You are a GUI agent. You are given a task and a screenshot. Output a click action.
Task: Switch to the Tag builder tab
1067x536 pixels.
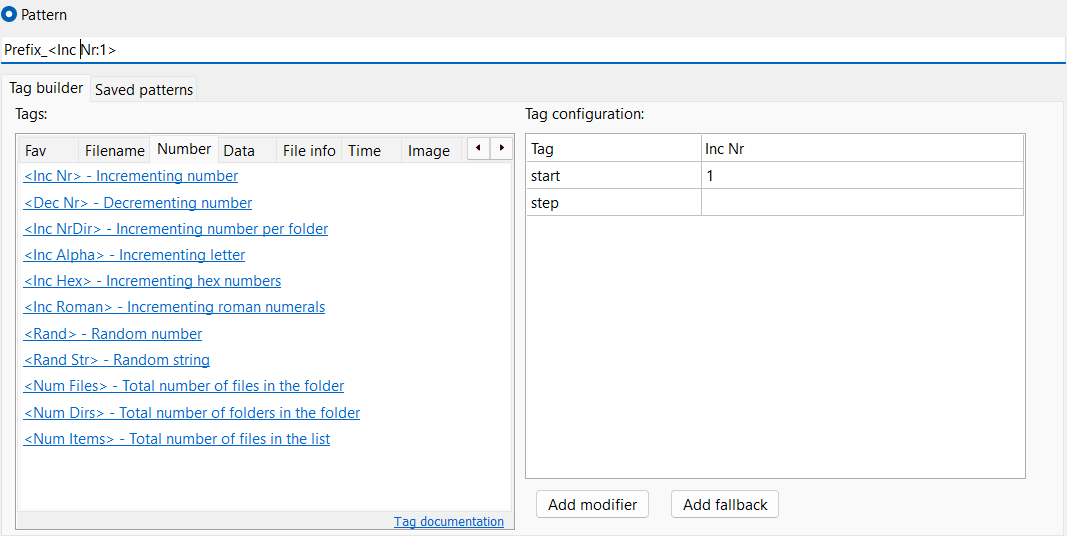46,88
